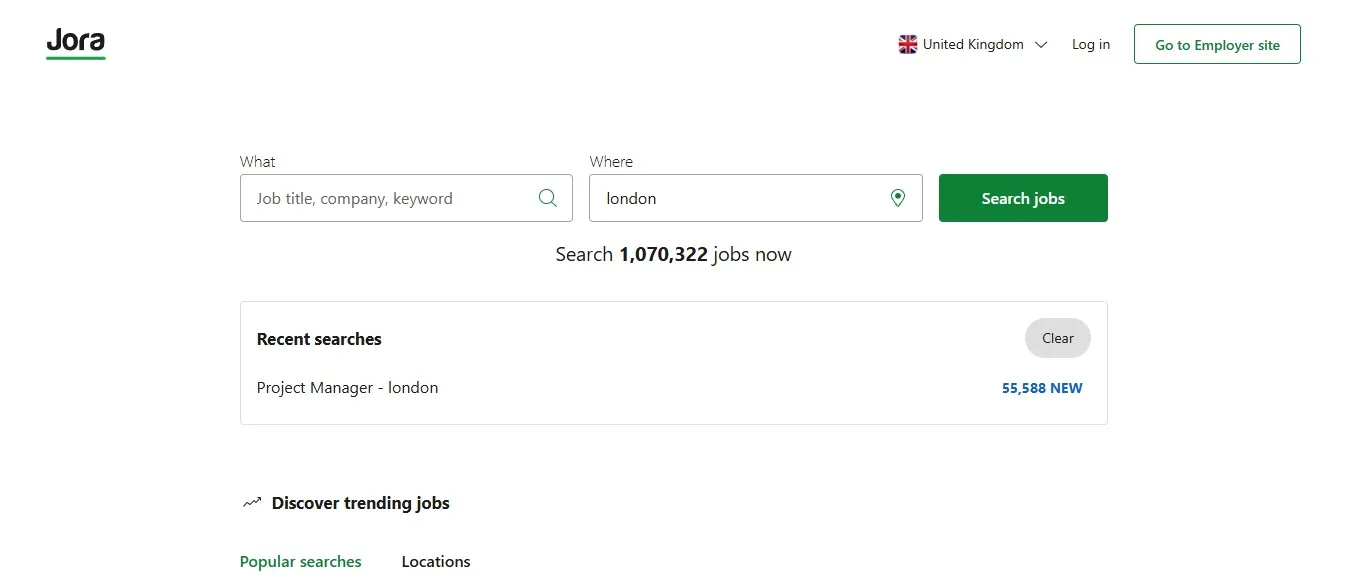1347x581 pixels.
Task: Go to Employer site
Action: tap(1217, 44)
